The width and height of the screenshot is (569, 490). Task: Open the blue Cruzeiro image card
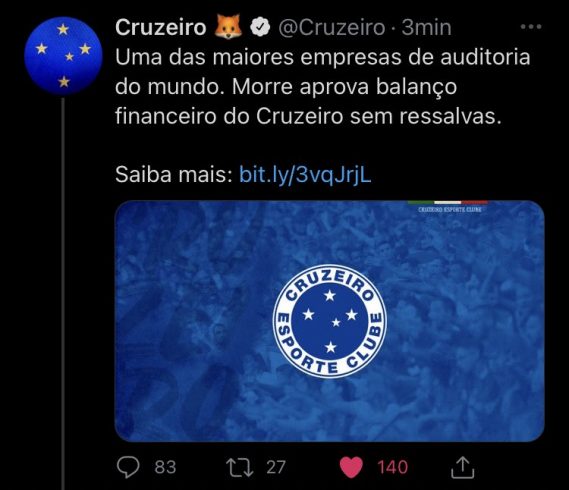(x=329, y=321)
